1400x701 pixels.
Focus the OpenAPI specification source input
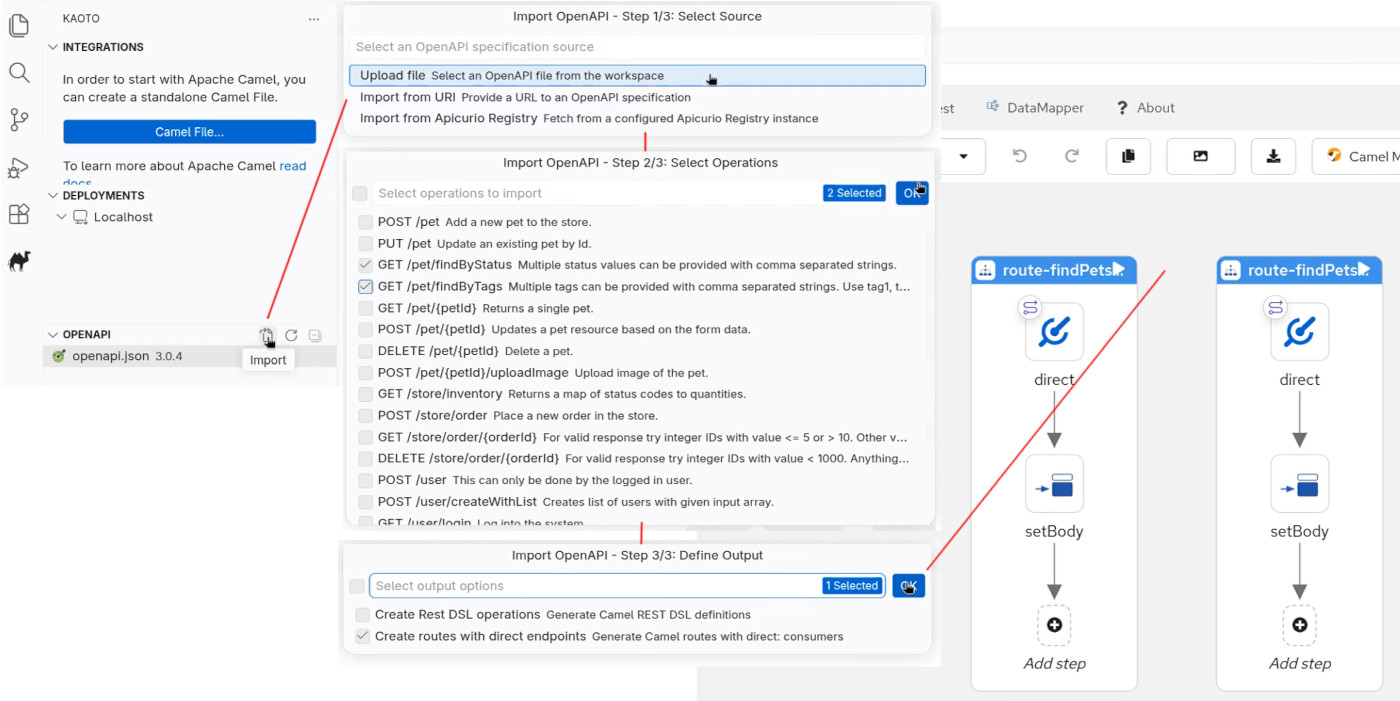pos(637,47)
